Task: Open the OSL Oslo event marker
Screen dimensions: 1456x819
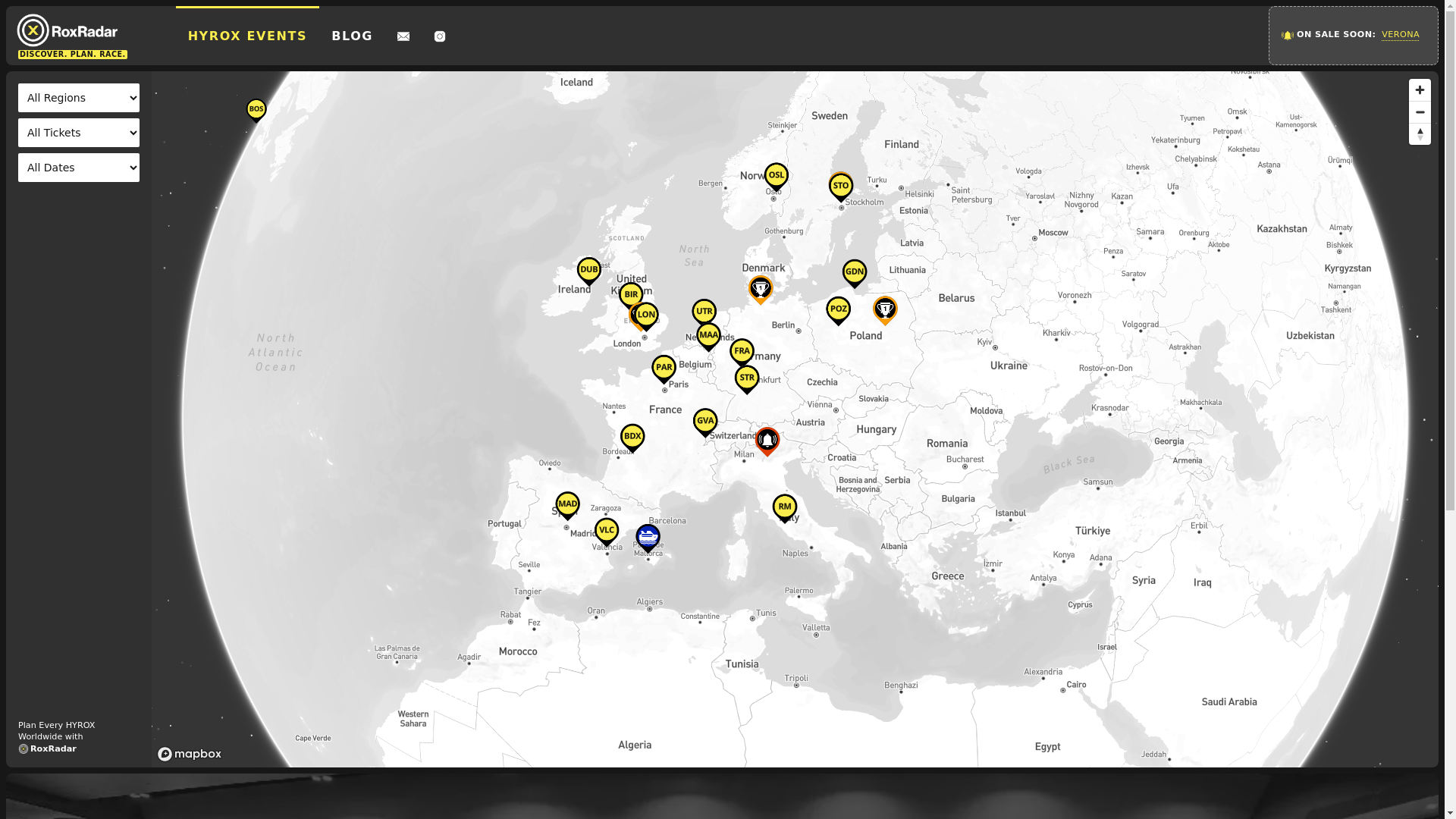Action: 776,177
